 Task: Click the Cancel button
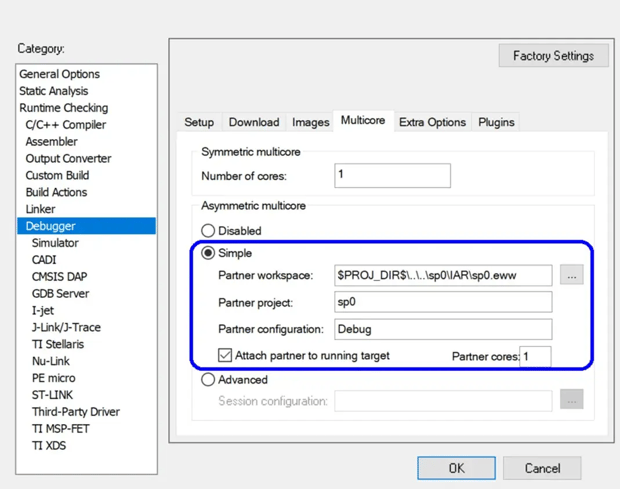click(x=542, y=468)
